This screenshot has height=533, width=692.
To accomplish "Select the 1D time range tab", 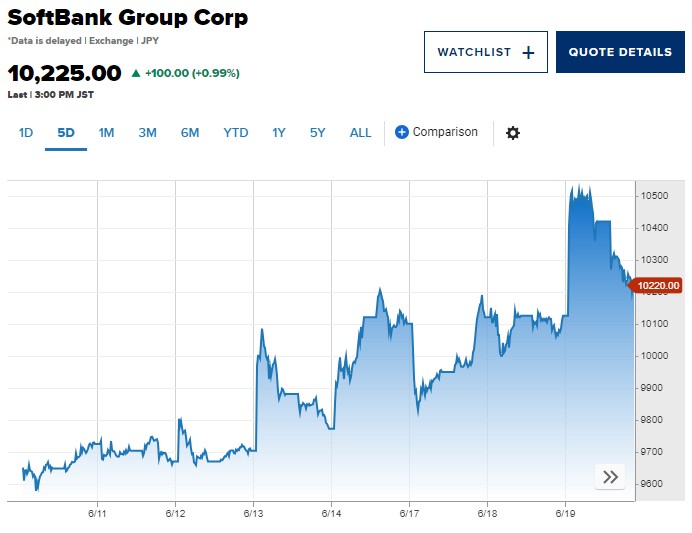I will (26, 133).
